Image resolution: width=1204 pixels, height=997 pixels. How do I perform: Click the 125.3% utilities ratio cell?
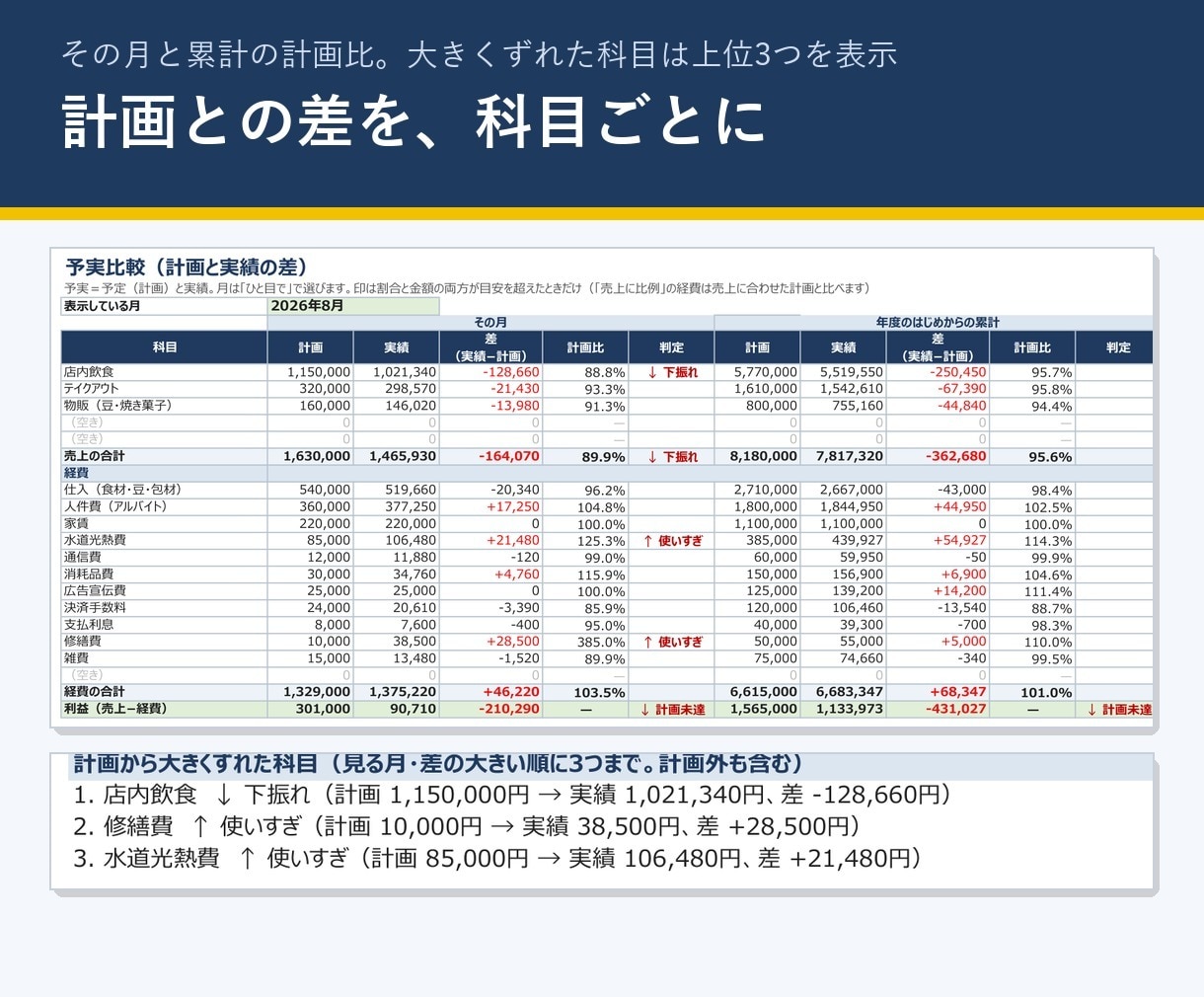[585, 540]
